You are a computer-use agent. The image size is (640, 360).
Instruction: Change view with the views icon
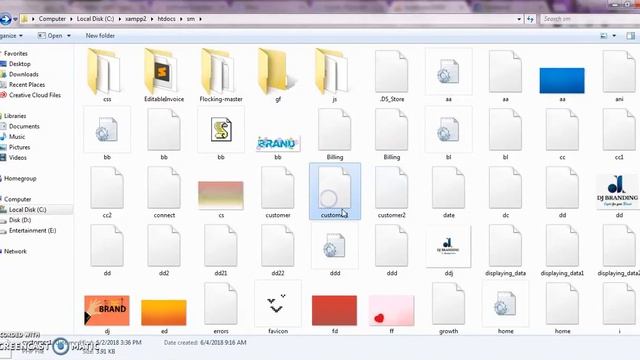pyautogui.click(x=604, y=36)
